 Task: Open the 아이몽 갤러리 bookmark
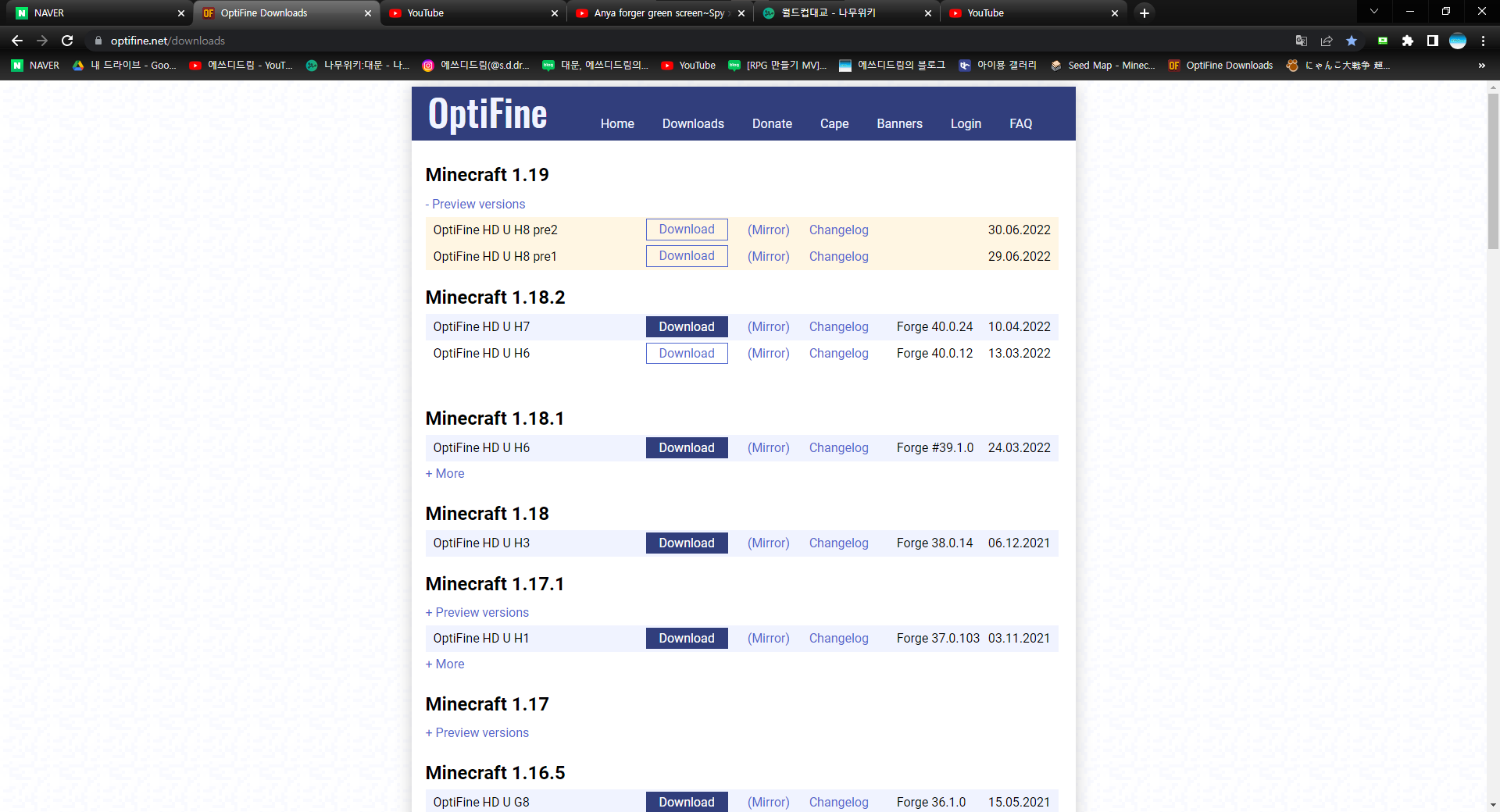click(x=998, y=66)
